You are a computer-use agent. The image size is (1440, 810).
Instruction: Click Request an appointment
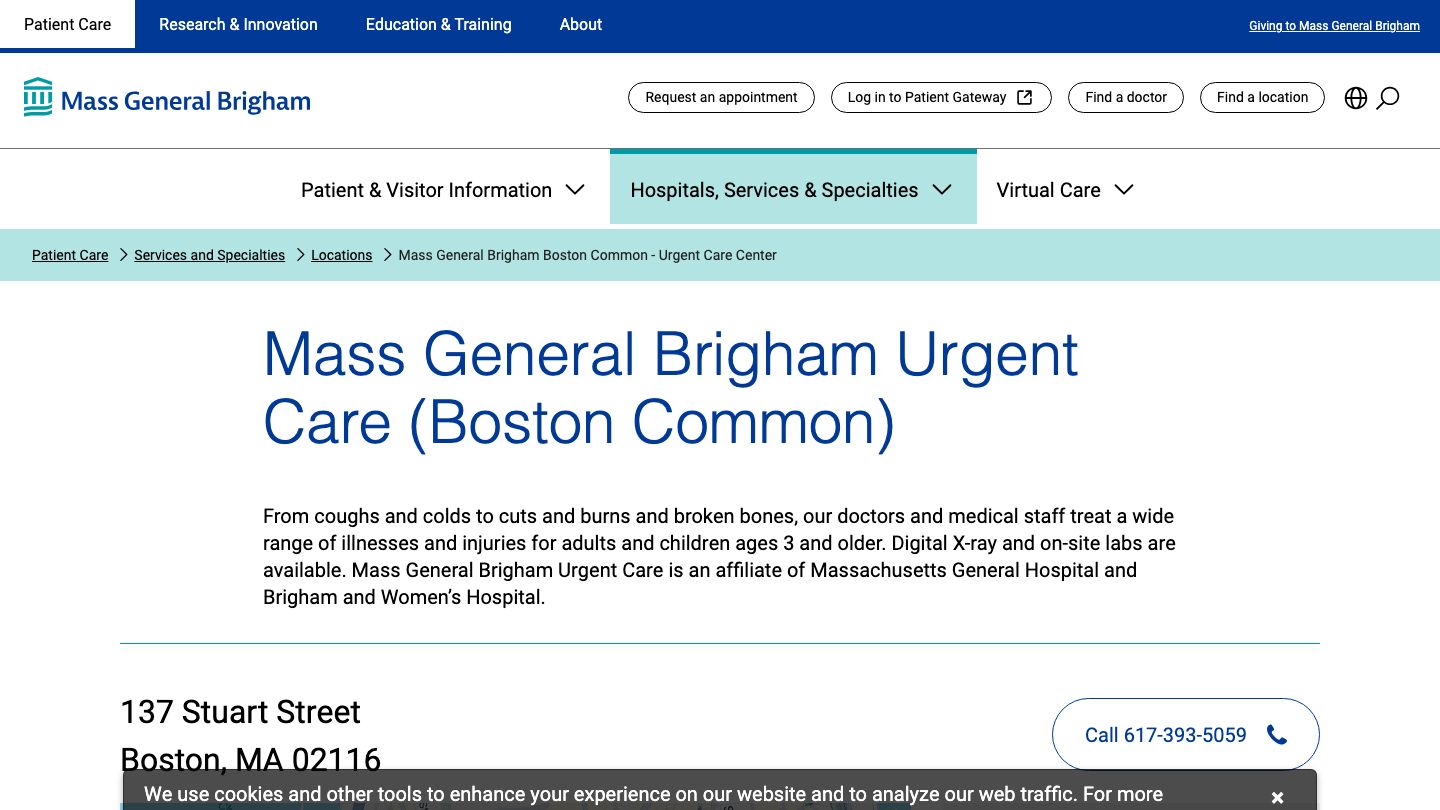tap(721, 97)
